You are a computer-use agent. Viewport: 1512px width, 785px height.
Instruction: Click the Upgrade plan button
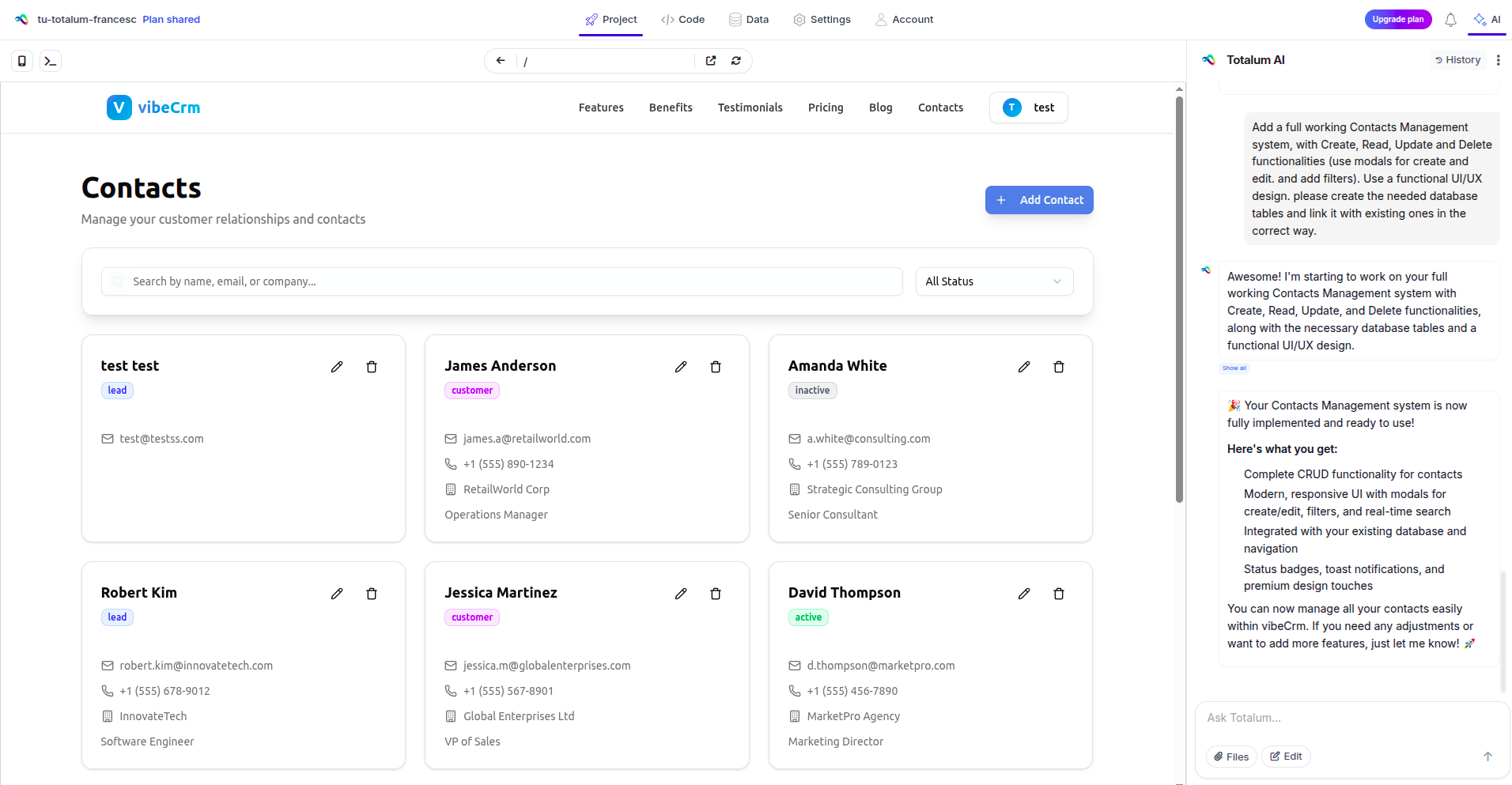click(1397, 20)
